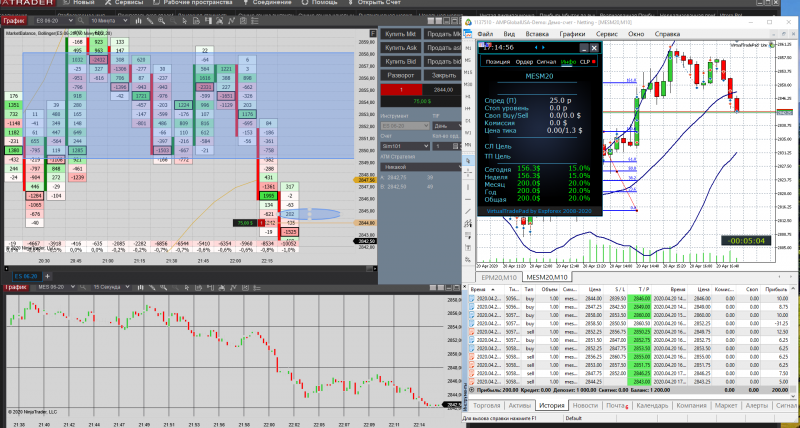Click Закрыть position button
800x428 pixels.
point(442,75)
